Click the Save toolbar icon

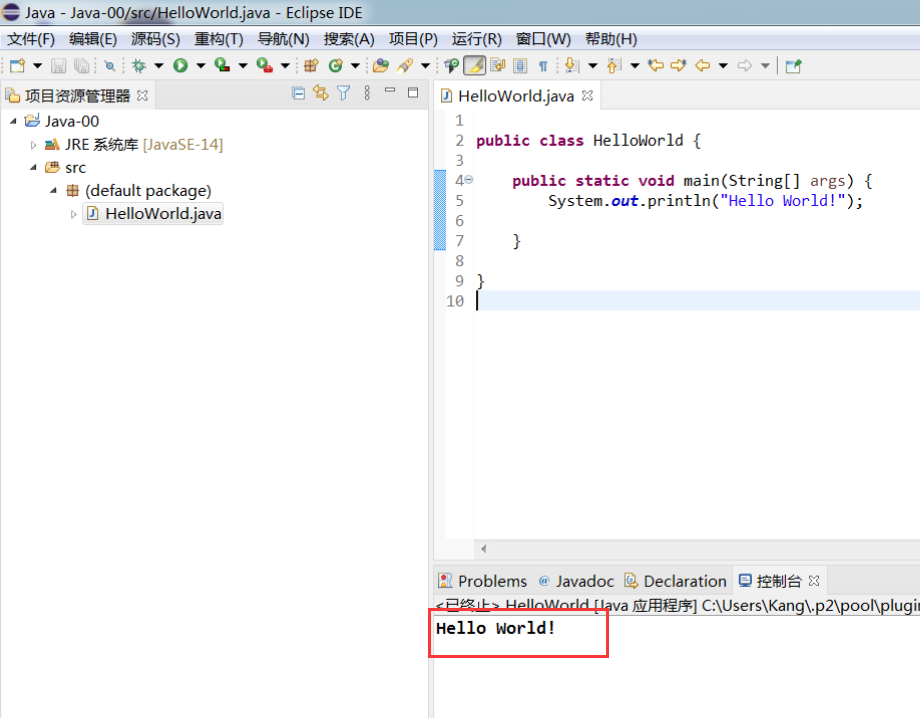pos(58,66)
